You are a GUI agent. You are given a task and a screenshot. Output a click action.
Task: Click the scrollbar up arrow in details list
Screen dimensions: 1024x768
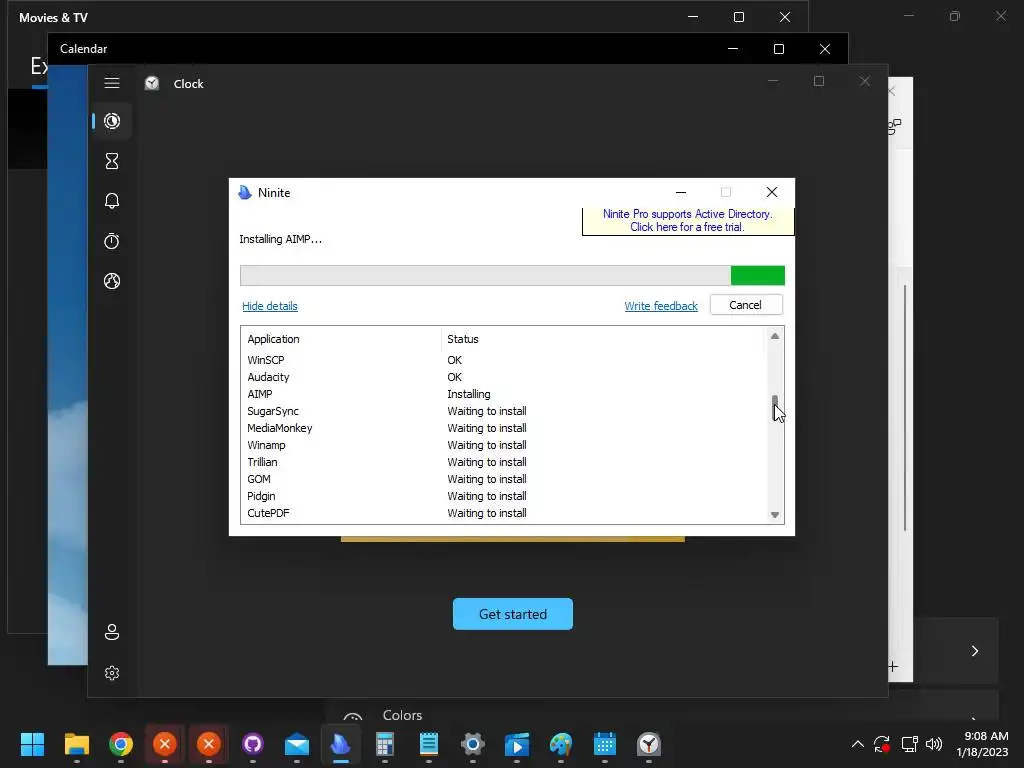(775, 336)
